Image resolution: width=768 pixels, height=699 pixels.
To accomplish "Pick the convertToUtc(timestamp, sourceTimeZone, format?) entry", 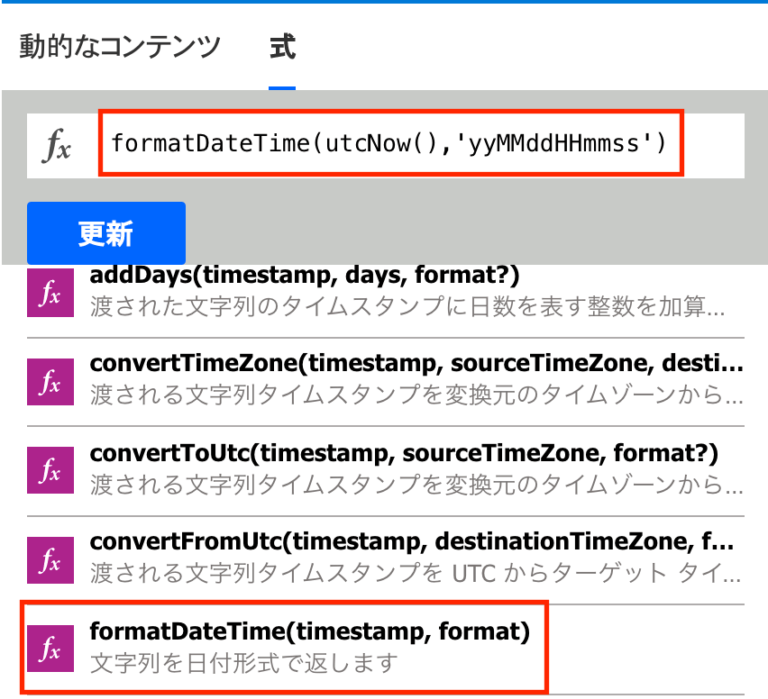I will (x=404, y=453).
